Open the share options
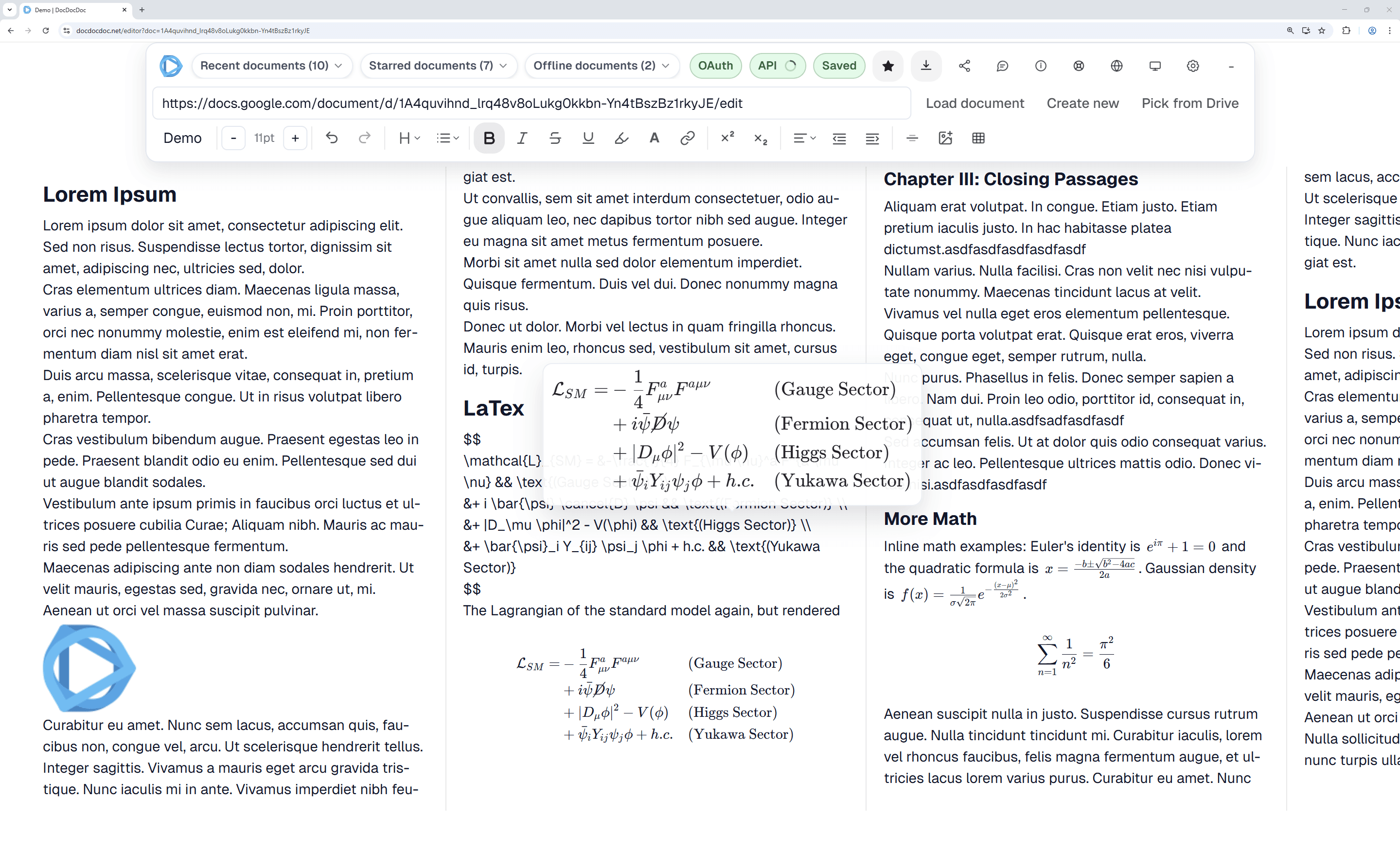1400x851 pixels. [965, 66]
